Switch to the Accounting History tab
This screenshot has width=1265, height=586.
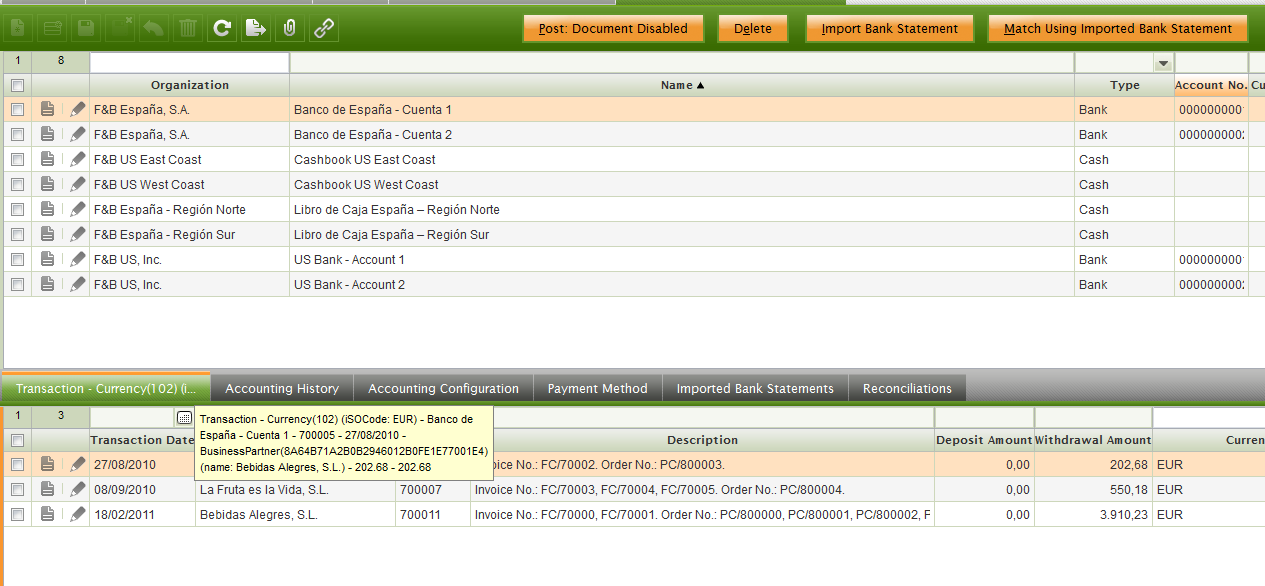tap(282, 388)
